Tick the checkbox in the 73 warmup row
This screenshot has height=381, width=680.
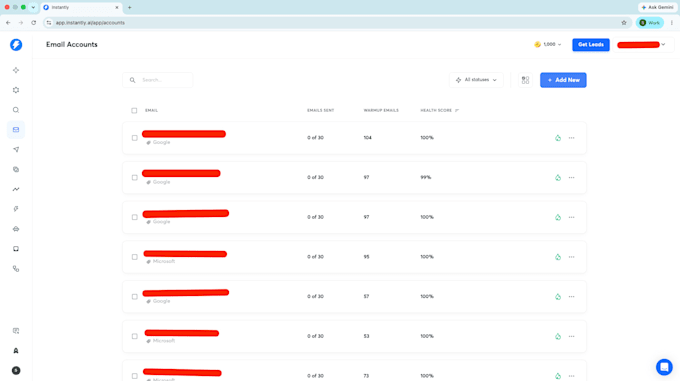click(x=134, y=376)
